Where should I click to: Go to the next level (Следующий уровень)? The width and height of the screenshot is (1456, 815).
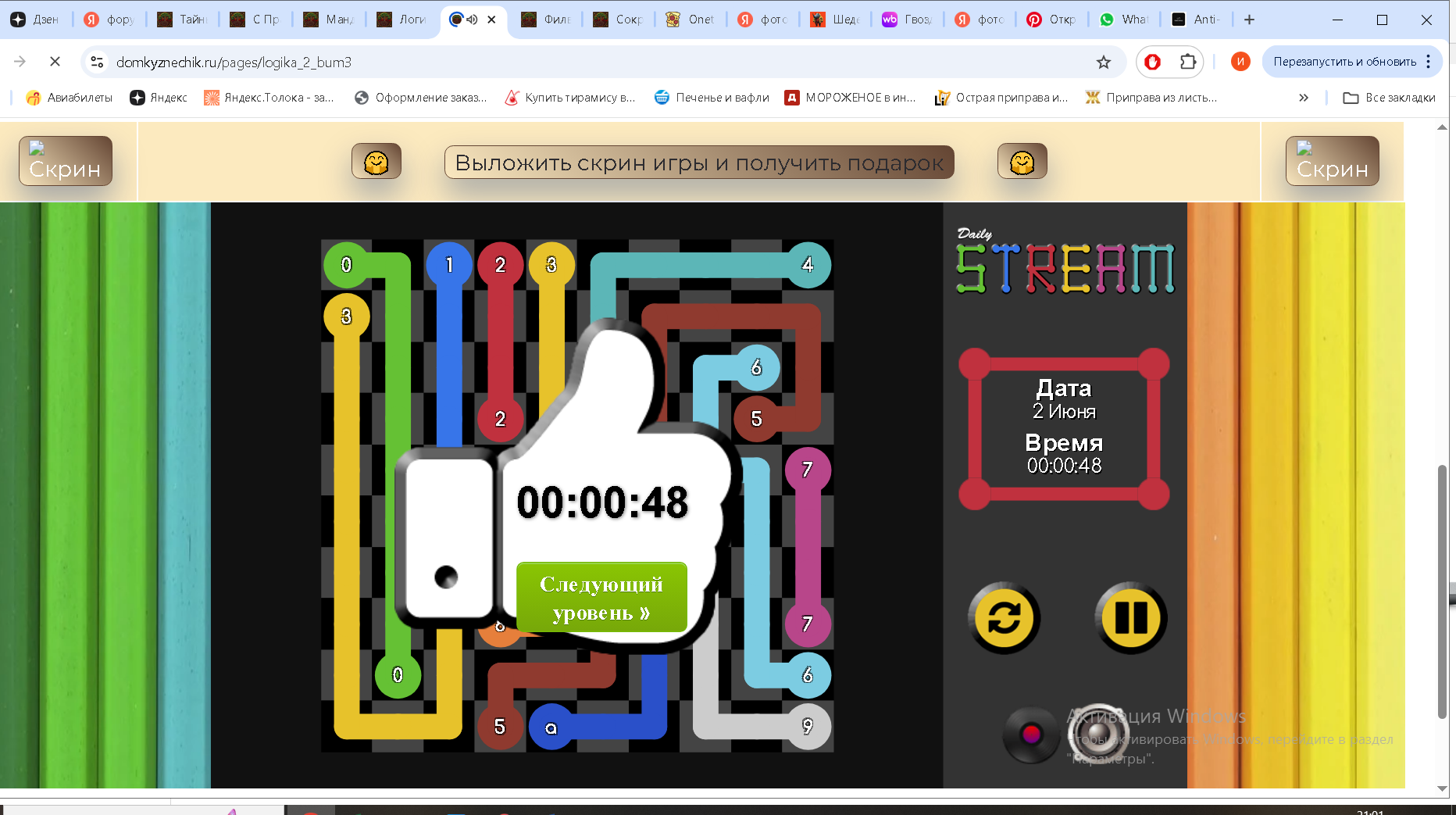coord(601,598)
